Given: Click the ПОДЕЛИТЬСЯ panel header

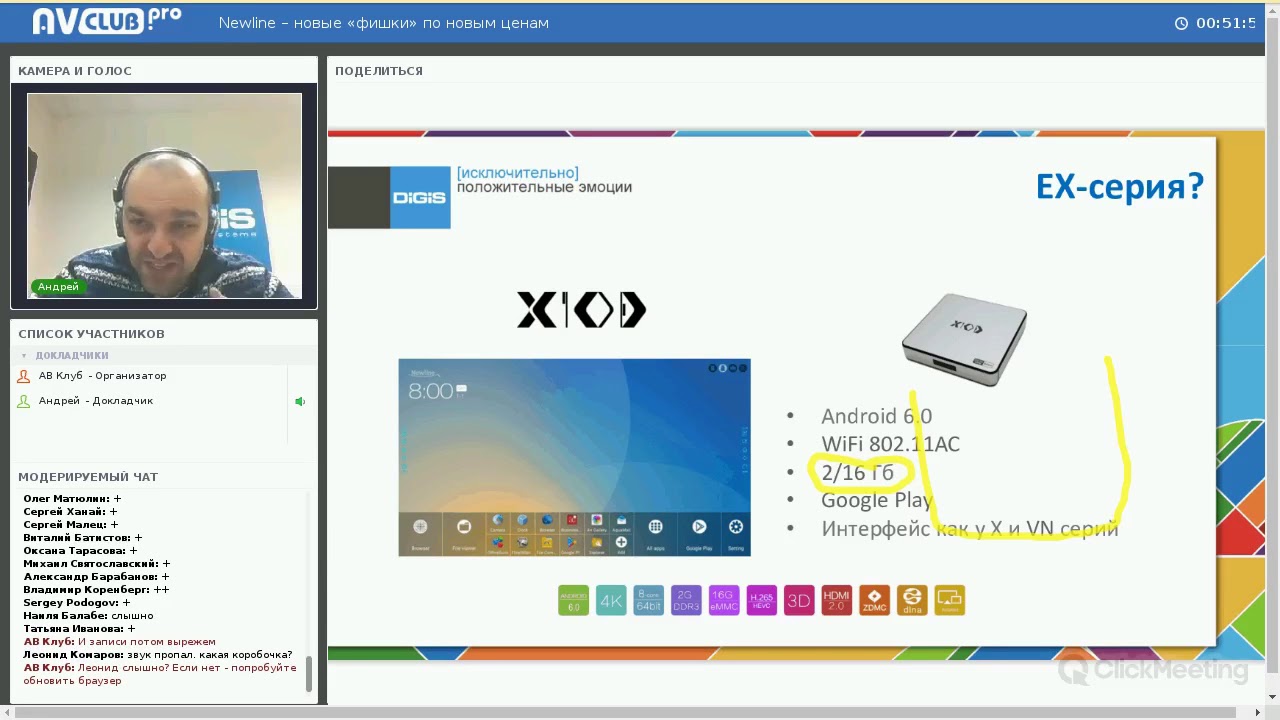Looking at the screenshot, I should [379, 71].
